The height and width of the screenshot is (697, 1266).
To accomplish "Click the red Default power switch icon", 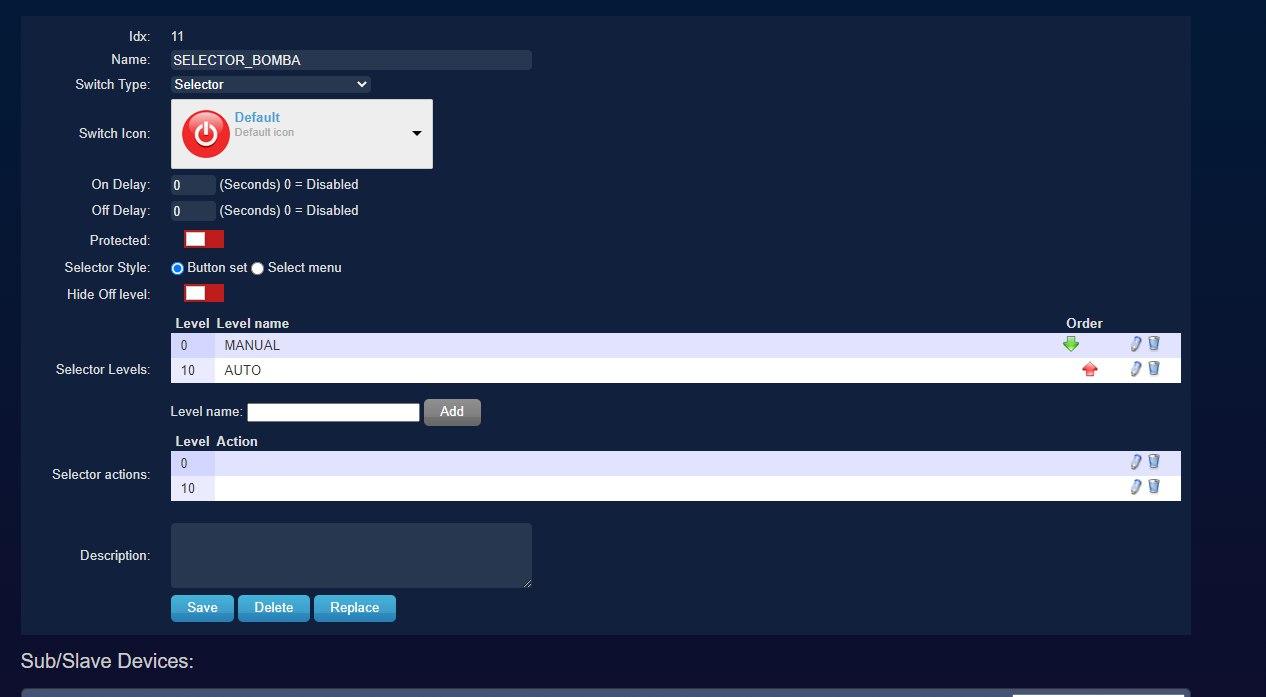I will pyautogui.click(x=204, y=133).
